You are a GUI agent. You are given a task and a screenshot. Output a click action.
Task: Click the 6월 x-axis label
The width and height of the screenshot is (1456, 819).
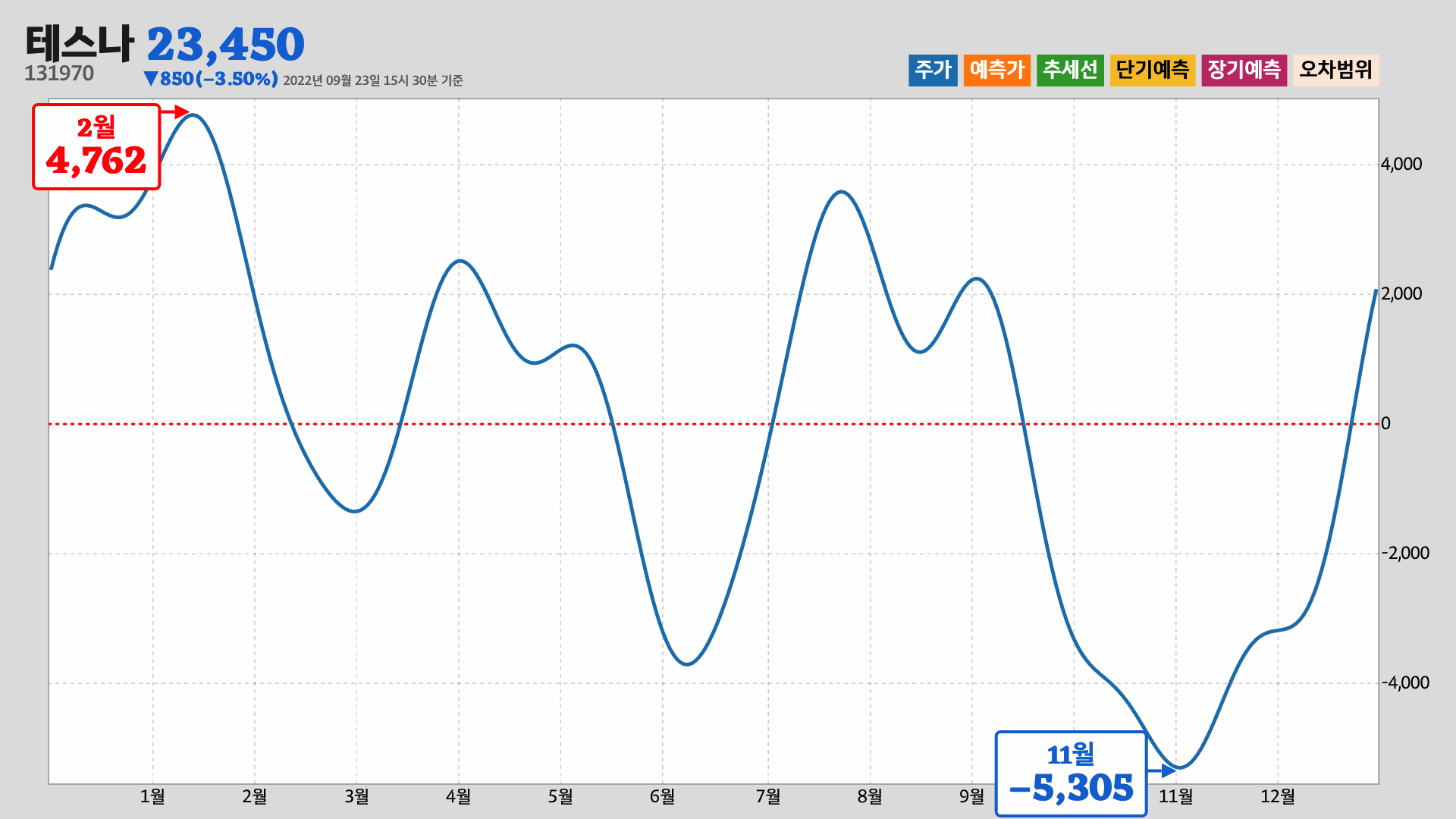[x=662, y=796]
